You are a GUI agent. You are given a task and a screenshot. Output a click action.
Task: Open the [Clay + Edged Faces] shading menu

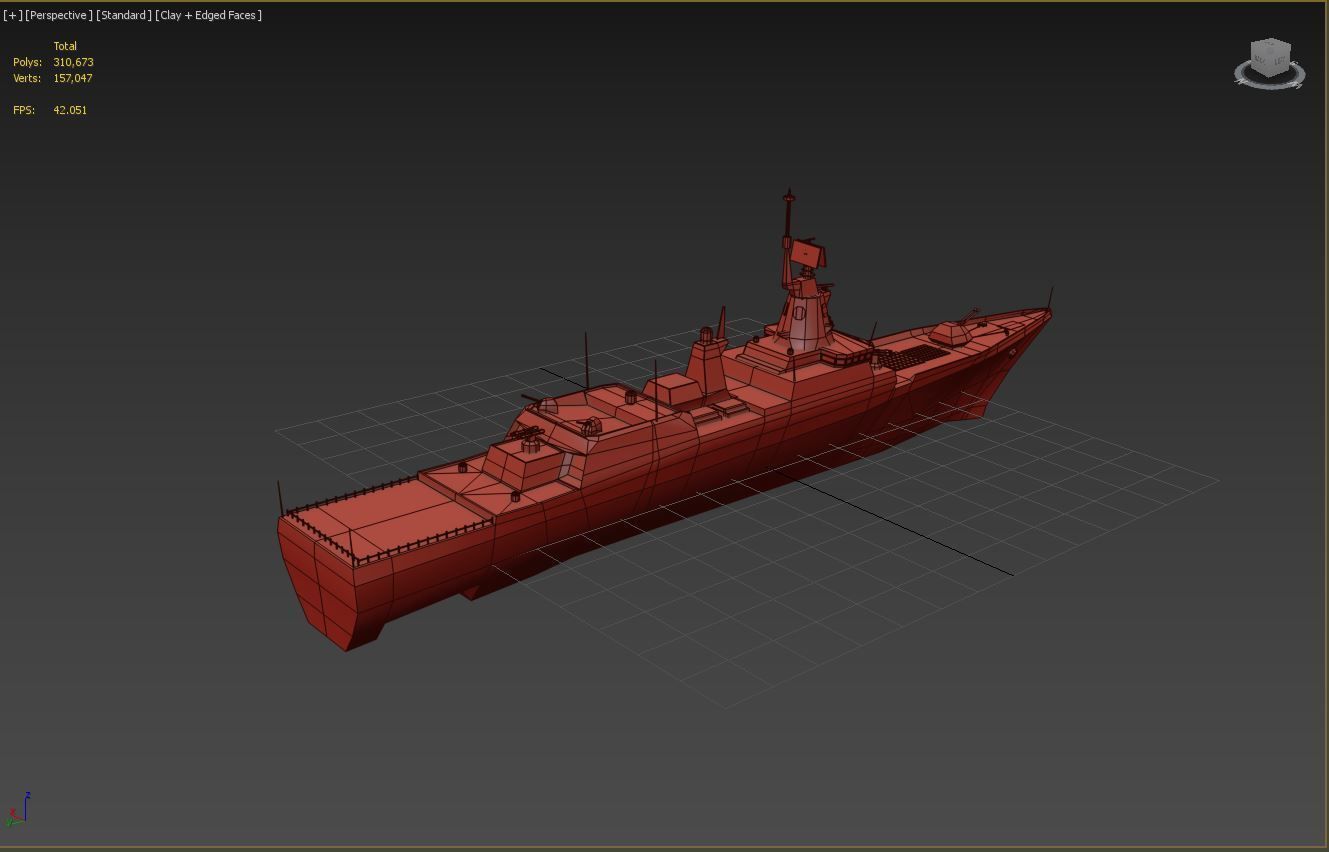point(207,15)
